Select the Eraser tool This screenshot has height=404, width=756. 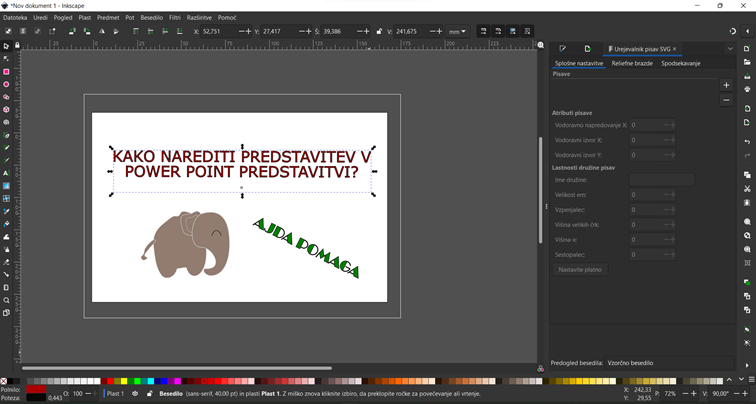click(6, 262)
